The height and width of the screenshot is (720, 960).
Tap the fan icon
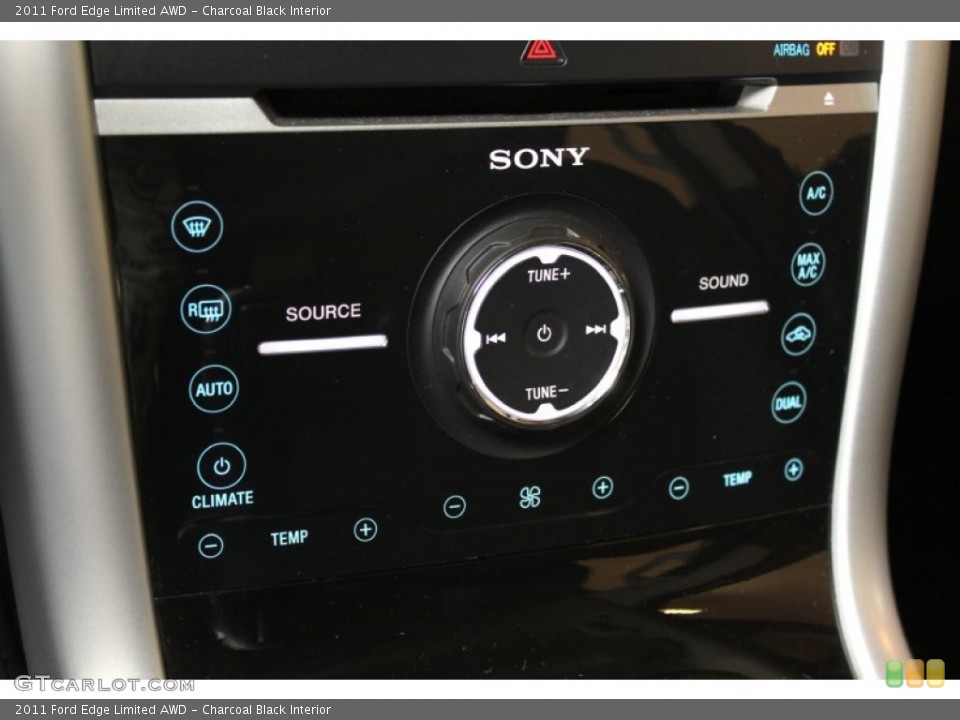pyautogui.click(x=530, y=497)
